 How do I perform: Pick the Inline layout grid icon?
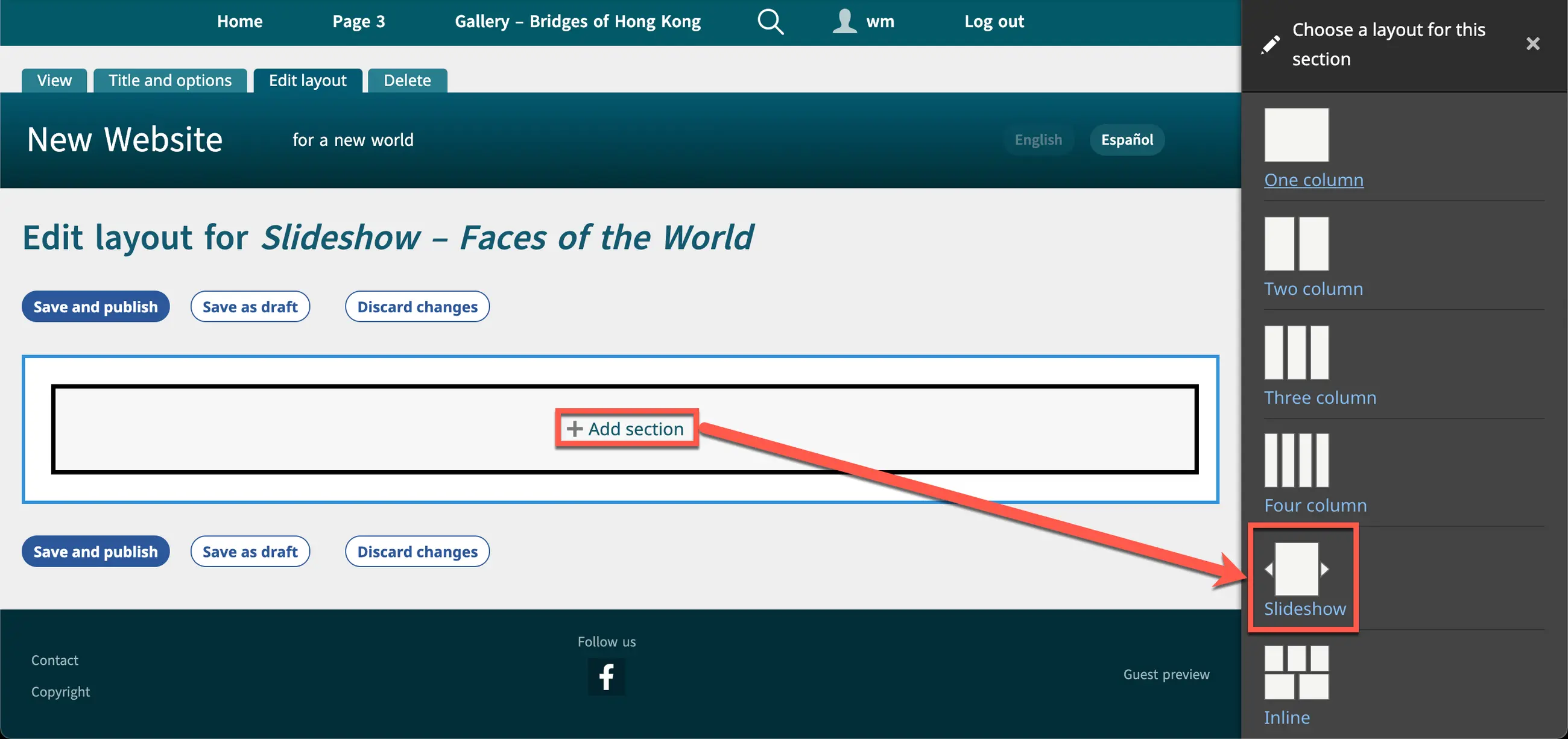click(x=1296, y=672)
